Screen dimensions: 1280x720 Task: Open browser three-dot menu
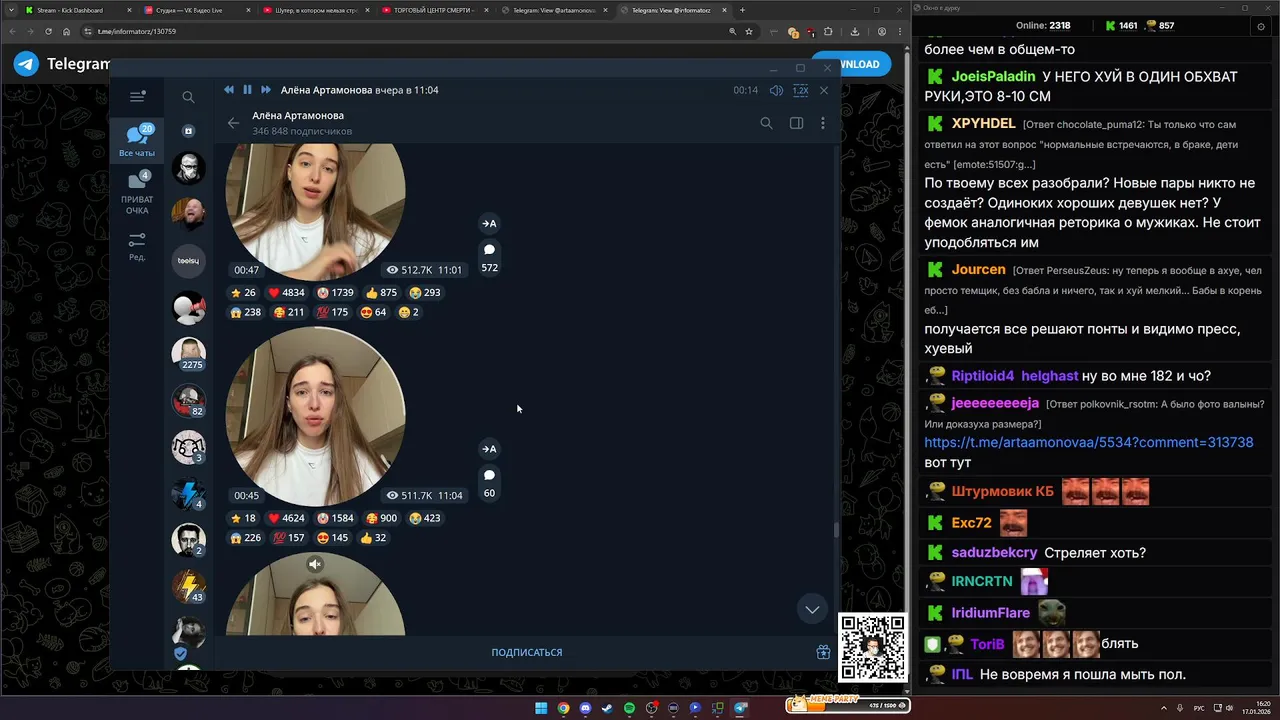pos(898,31)
